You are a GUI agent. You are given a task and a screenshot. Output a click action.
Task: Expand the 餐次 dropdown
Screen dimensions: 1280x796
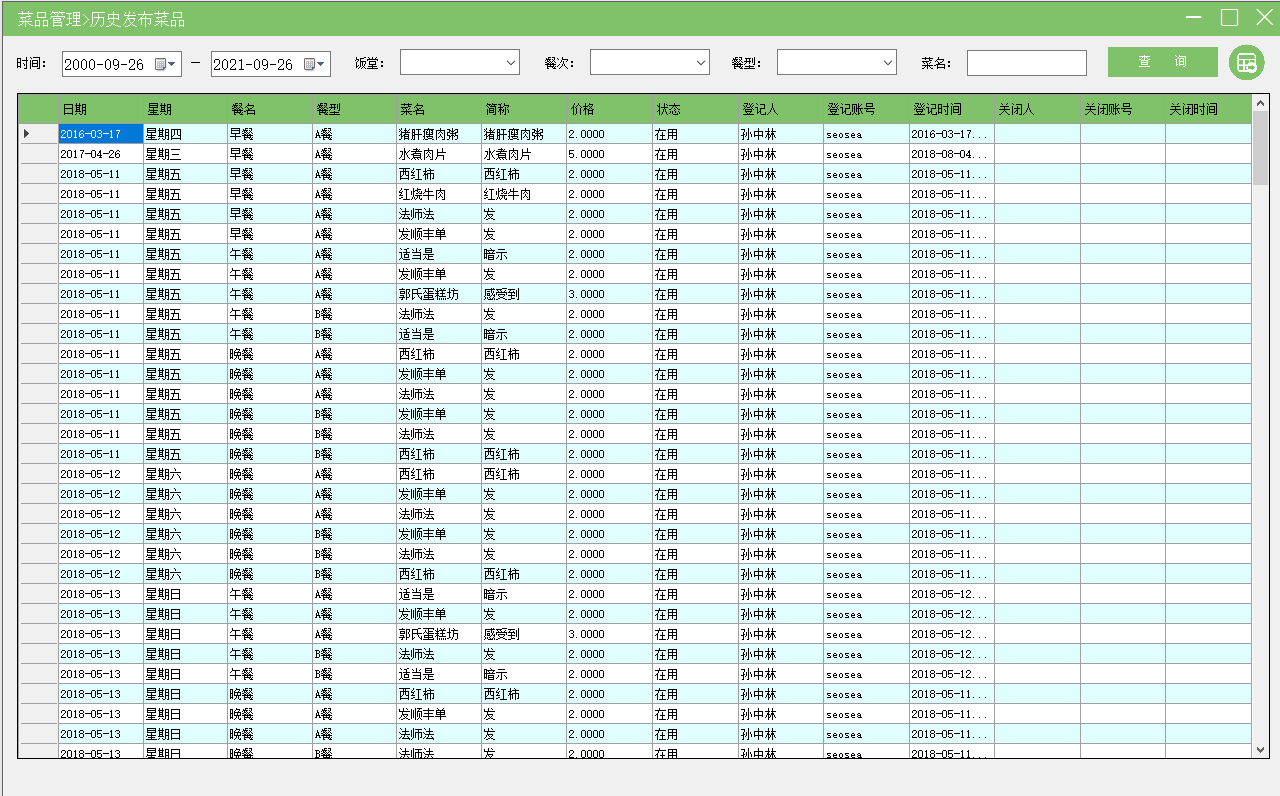point(700,63)
